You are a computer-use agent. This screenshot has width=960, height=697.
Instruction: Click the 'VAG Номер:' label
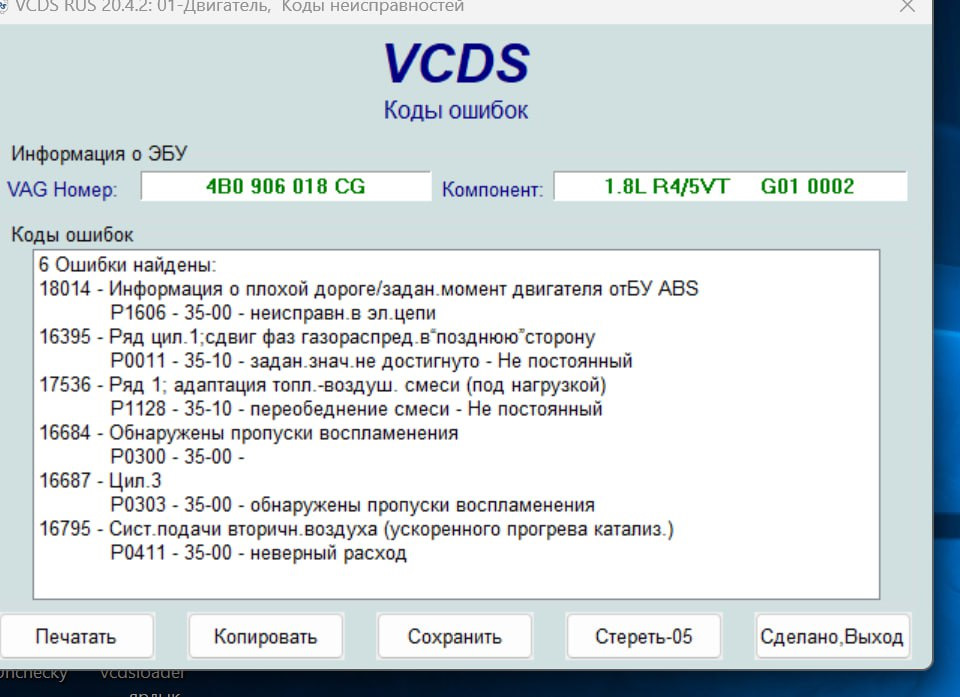tap(62, 189)
